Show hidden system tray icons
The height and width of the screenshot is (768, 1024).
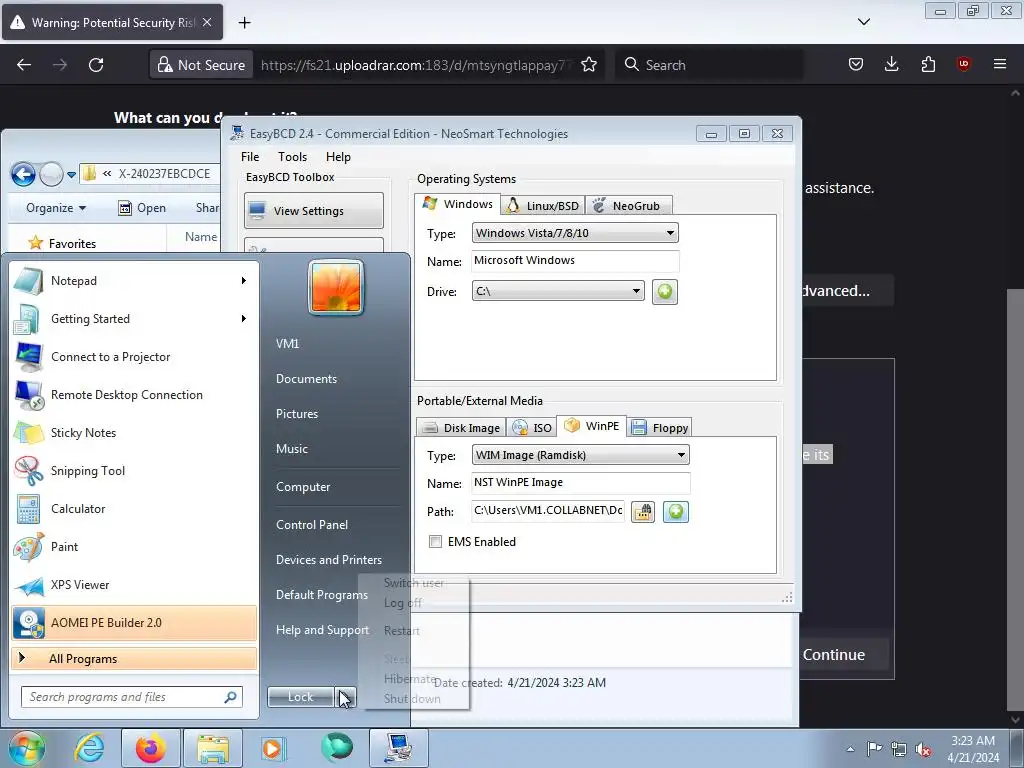pyautogui.click(x=850, y=749)
